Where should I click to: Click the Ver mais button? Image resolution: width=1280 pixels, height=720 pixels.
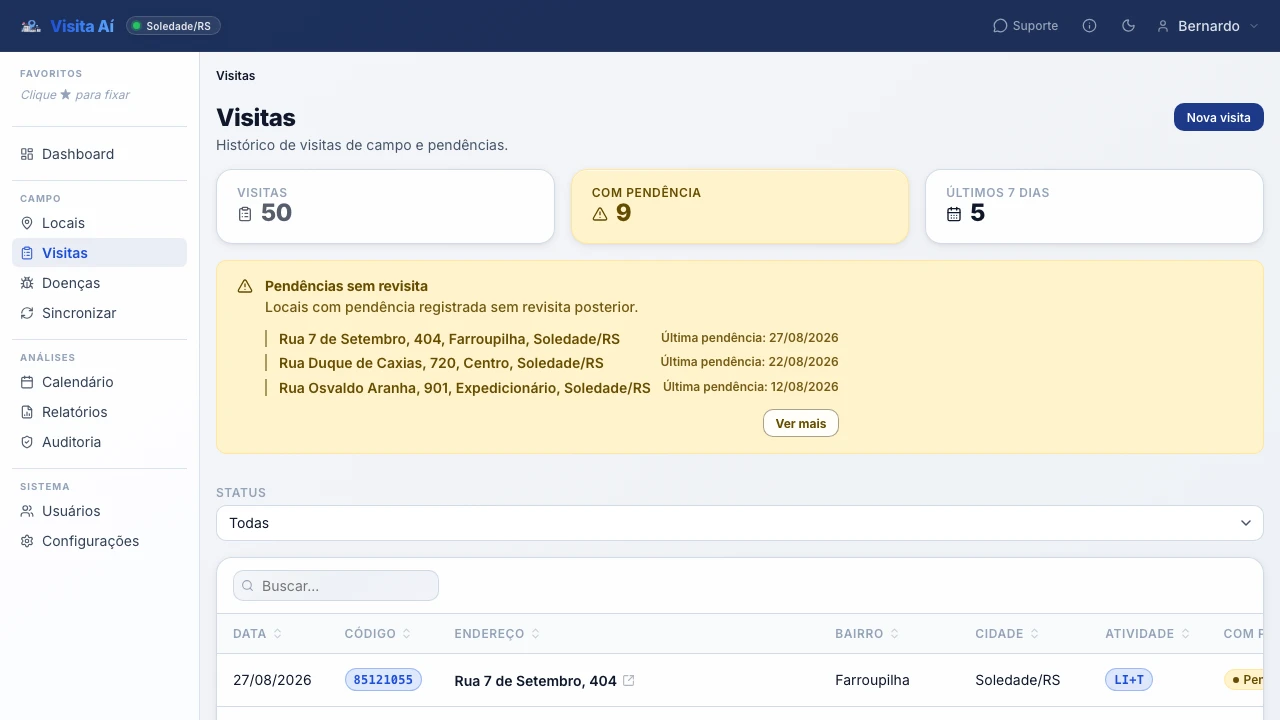(800, 423)
